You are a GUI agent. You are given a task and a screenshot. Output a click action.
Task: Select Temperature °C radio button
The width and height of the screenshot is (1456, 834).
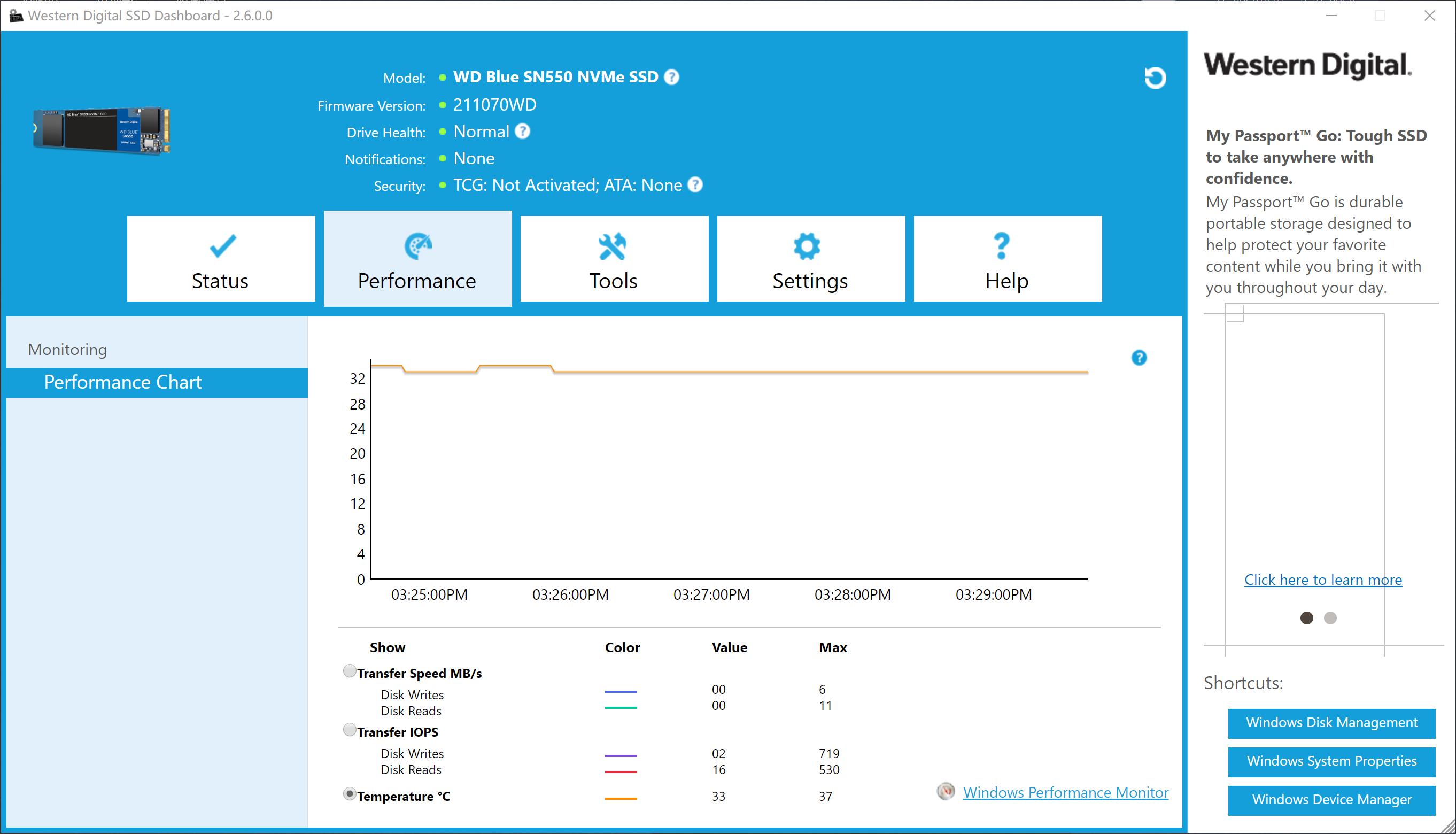(x=349, y=794)
